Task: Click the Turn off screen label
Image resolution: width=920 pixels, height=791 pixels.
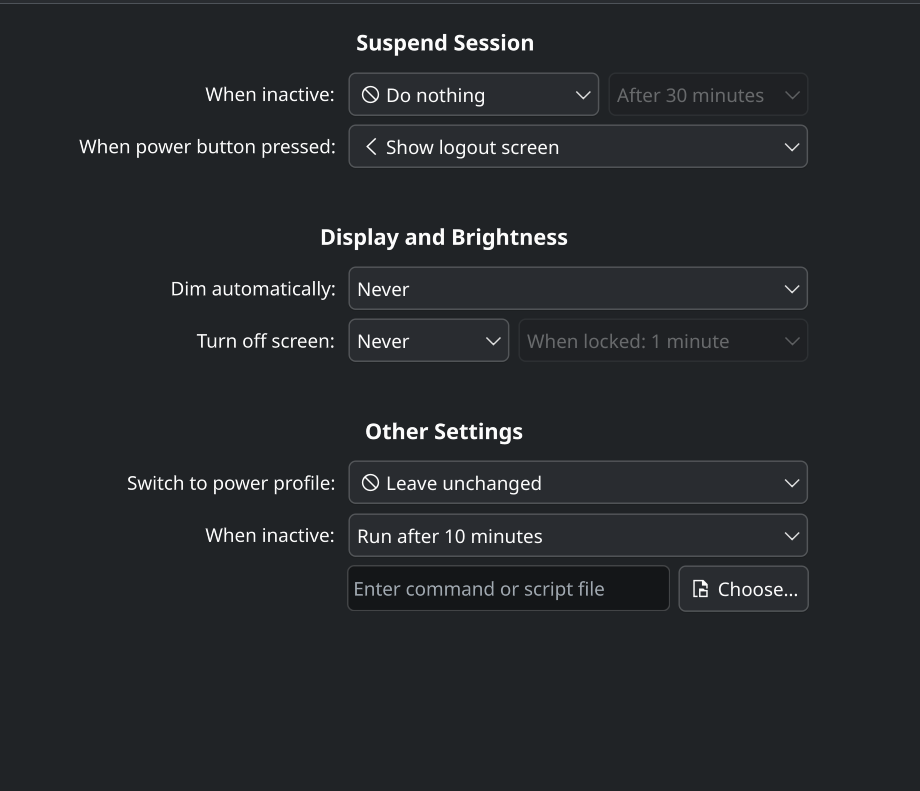Action: point(266,341)
